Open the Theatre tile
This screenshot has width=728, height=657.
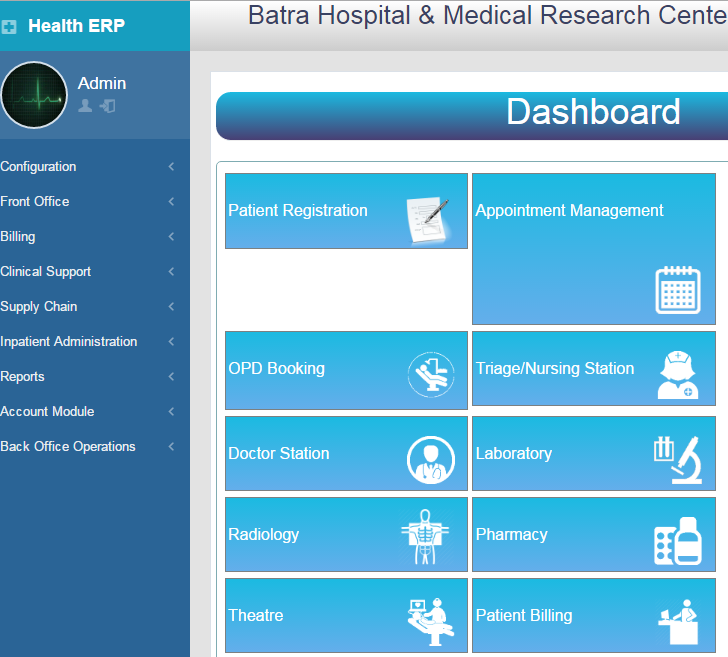pos(346,615)
